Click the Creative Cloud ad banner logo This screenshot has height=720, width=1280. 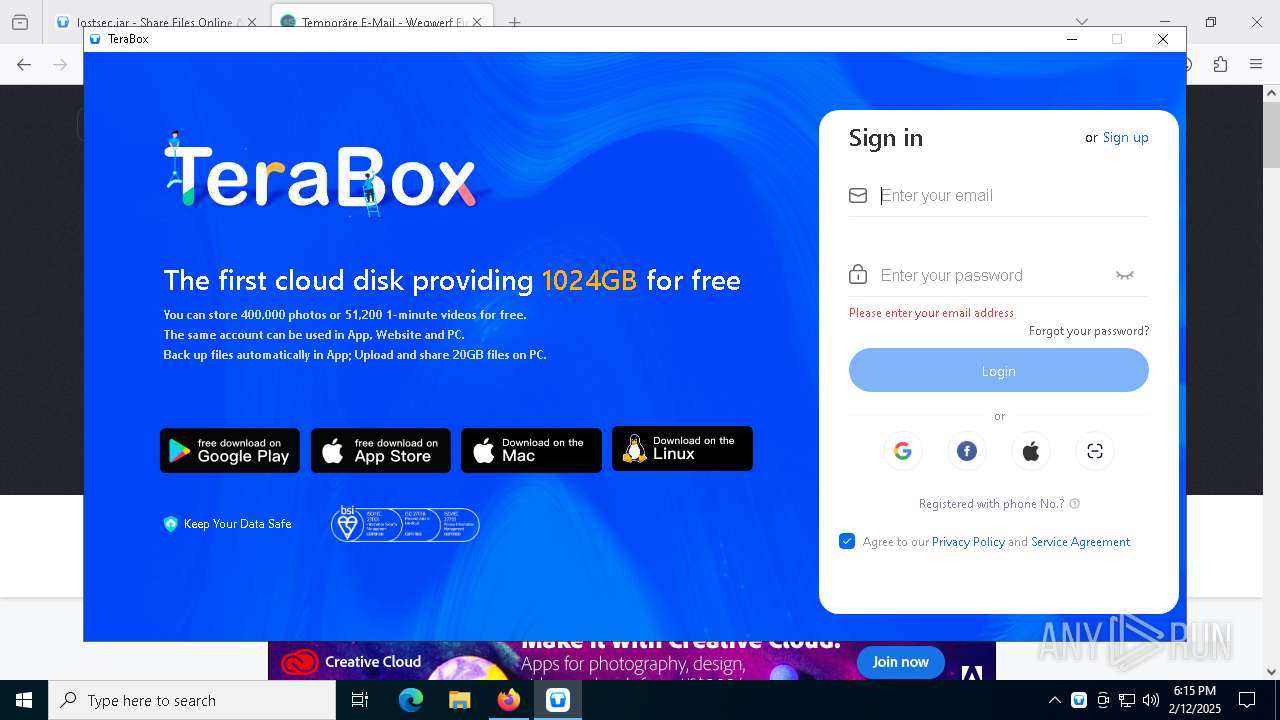click(x=299, y=662)
